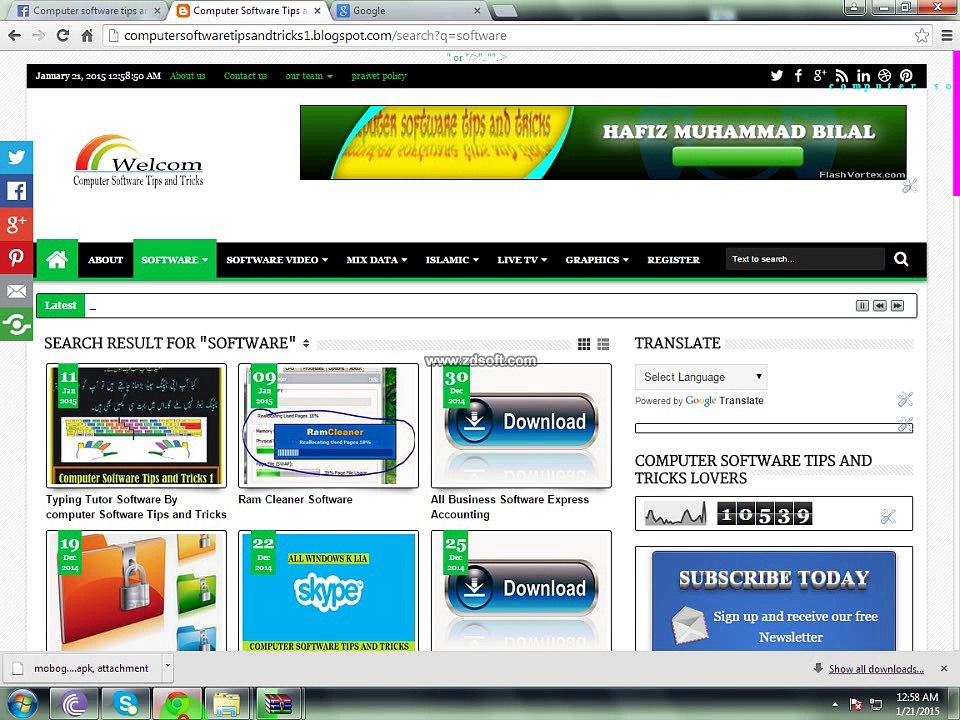Viewport: 960px width, 720px height.
Task: Expand the GRAPHICS menu dropdown
Action: coord(597,260)
